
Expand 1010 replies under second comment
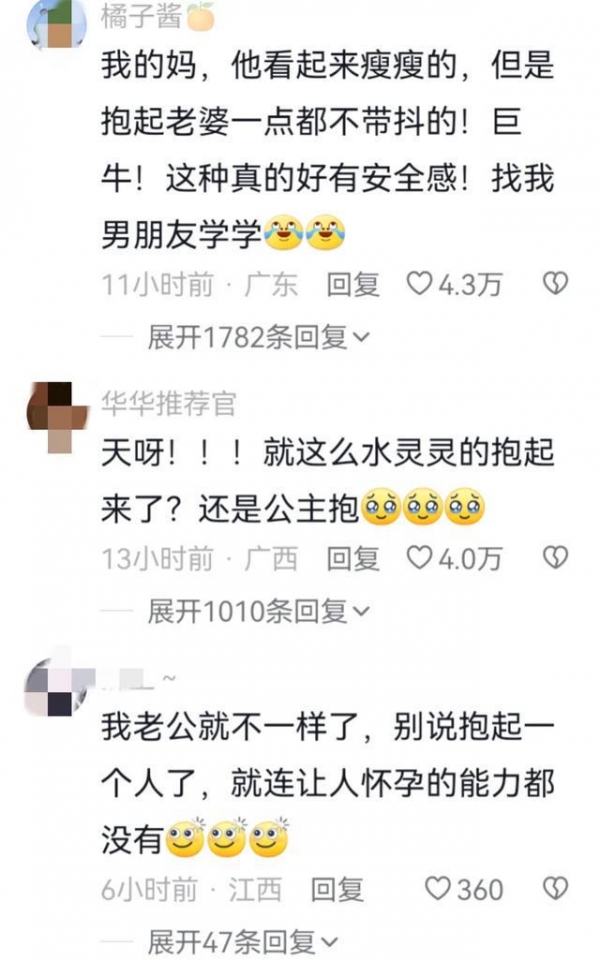coord(259,611)
